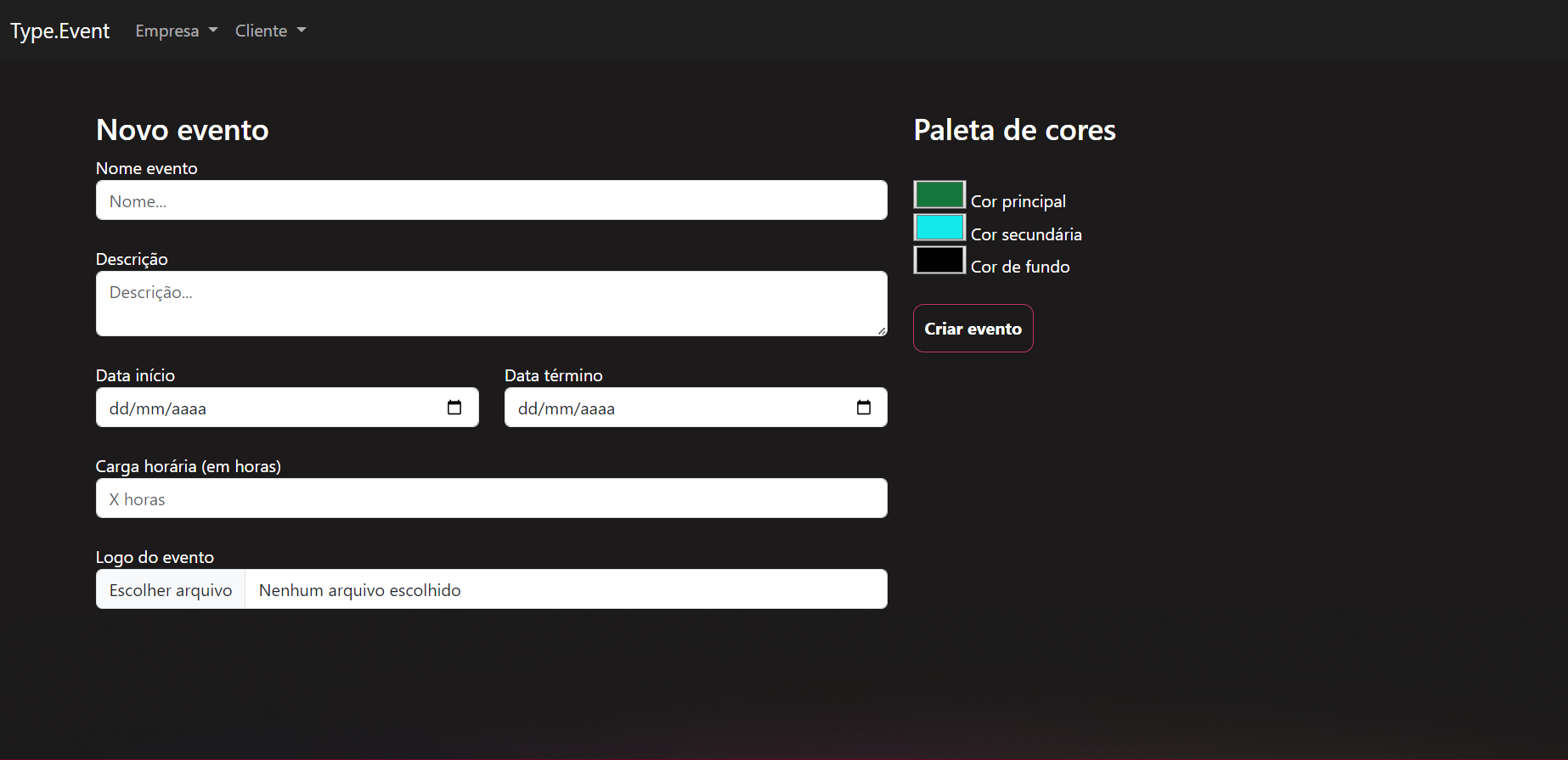Expand the Empresa dropdown menu
Screen dimensions: 1568x760
point(177,31)
